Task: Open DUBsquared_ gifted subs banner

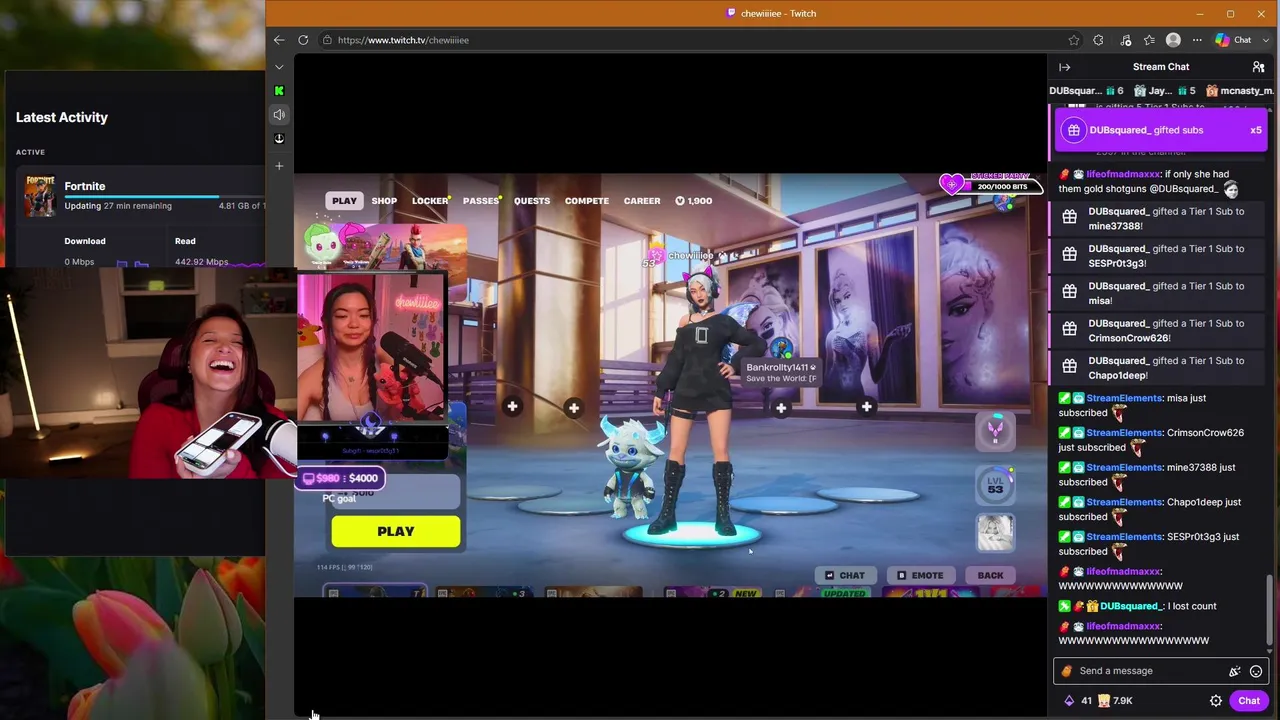Action: pos(1161,130)
